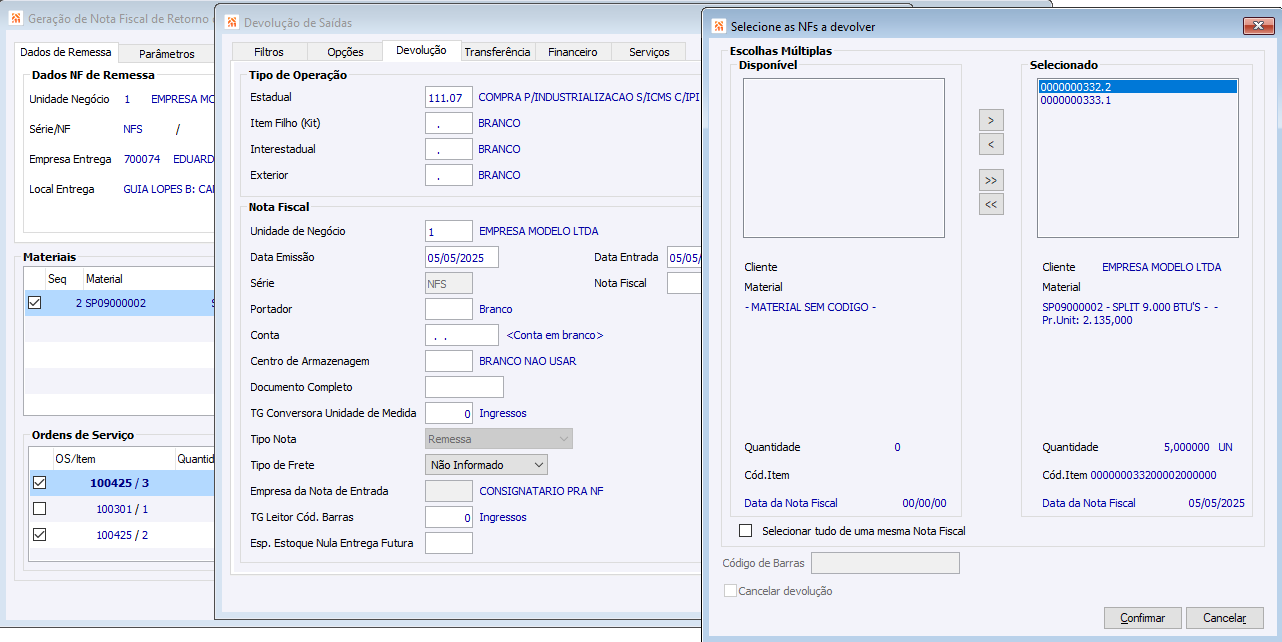Move selected item left with < button
1282x642 pixels.
coord(990,144)
